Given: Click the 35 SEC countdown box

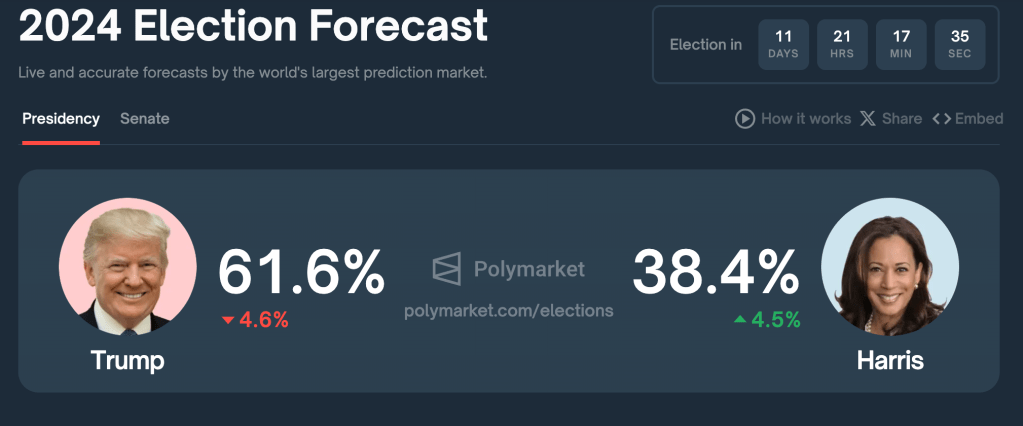Looking at the screenshot, I should click(x=960, y=45).
